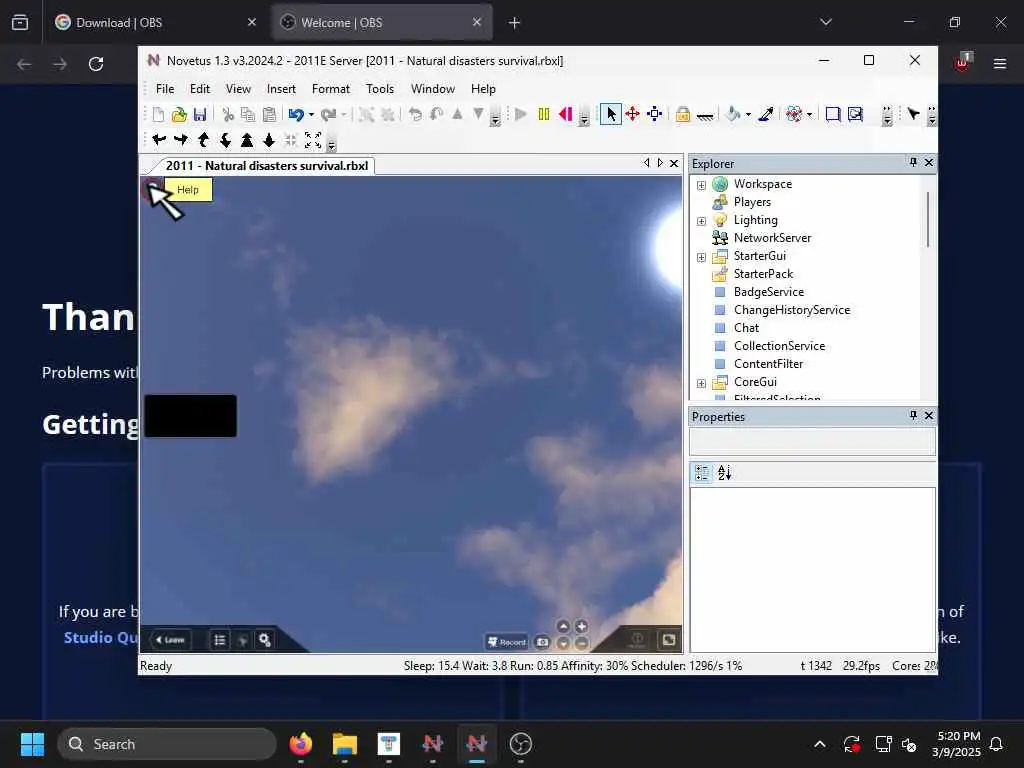Open the Tools menu

click(379, 89)
